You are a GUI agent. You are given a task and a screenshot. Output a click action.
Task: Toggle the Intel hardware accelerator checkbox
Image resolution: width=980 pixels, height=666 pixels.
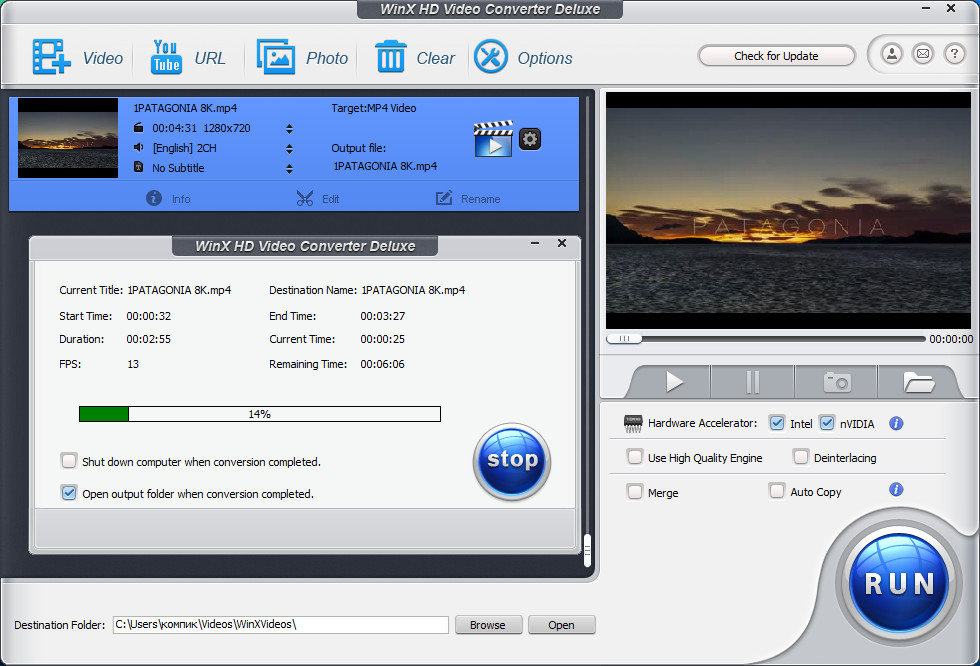(777, 423)
